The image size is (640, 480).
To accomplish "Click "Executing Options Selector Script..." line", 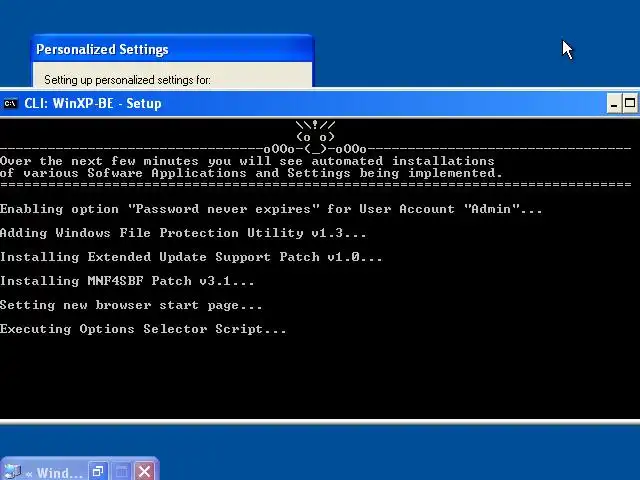I will 143,329.
